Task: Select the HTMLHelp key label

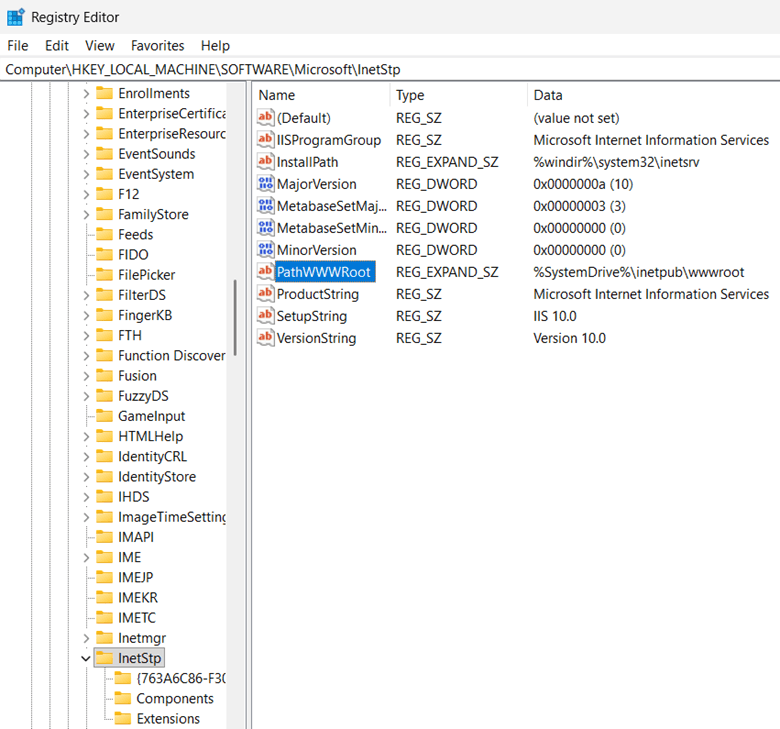Action: (150, 436)
